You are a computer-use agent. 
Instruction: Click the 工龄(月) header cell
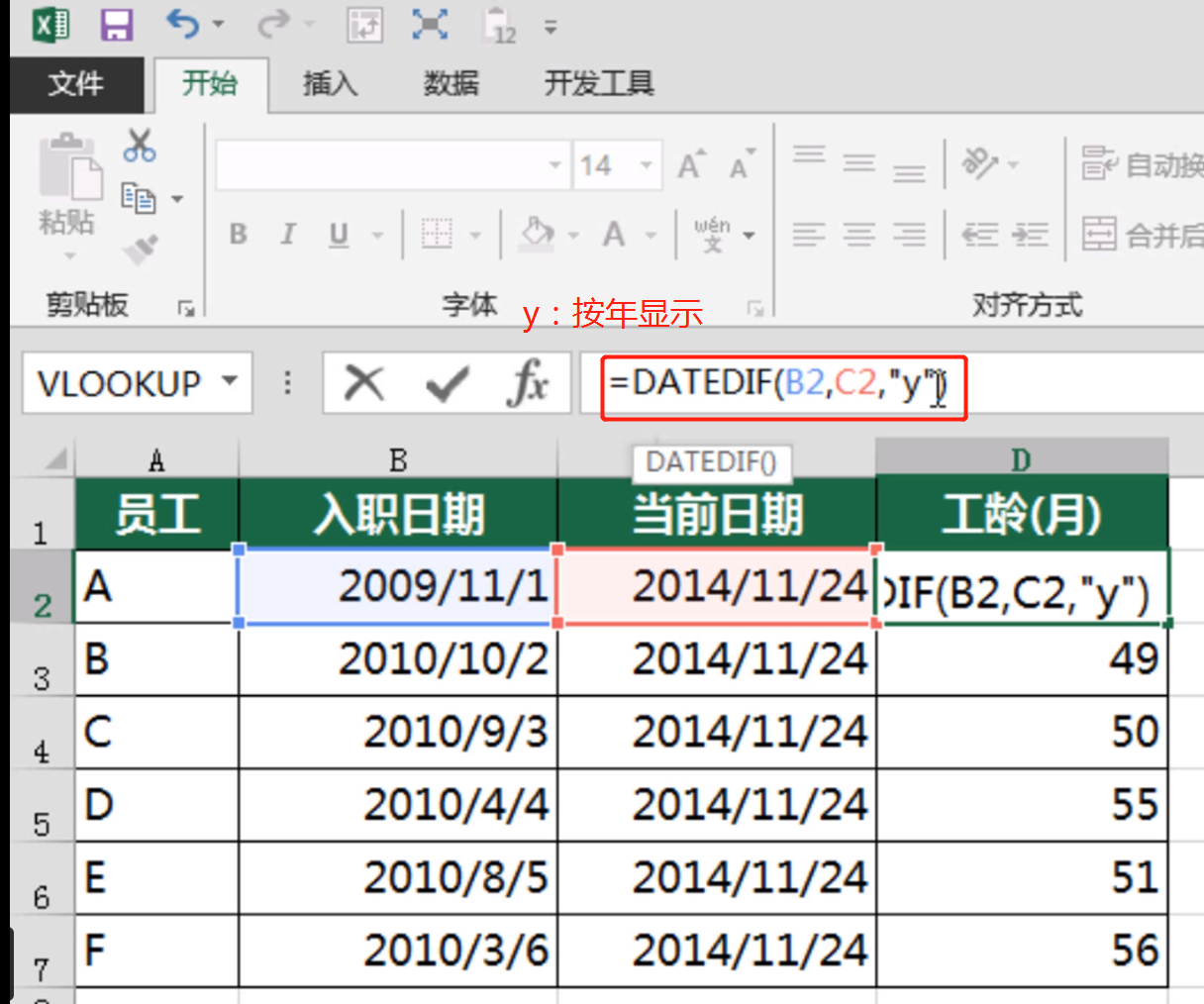point(1022,514)
